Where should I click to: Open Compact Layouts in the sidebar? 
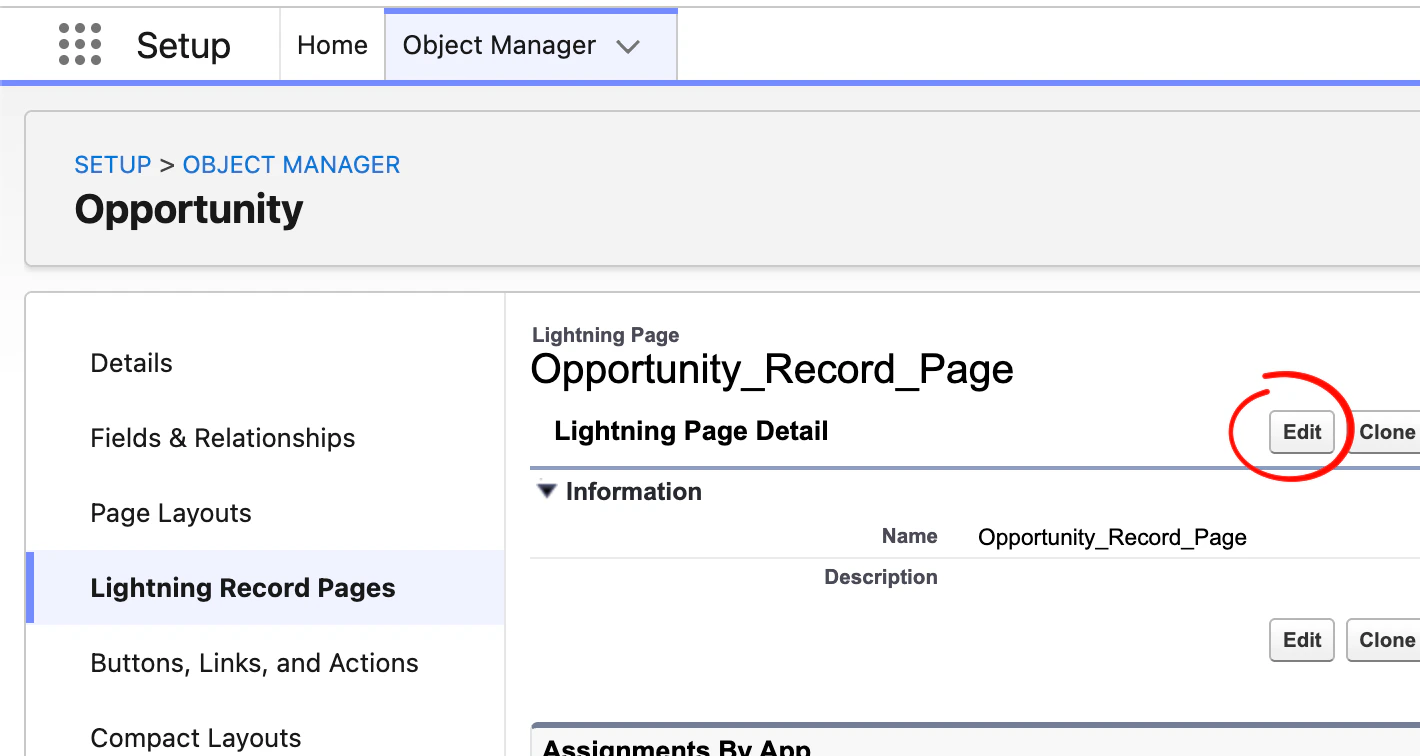point(196,738)
